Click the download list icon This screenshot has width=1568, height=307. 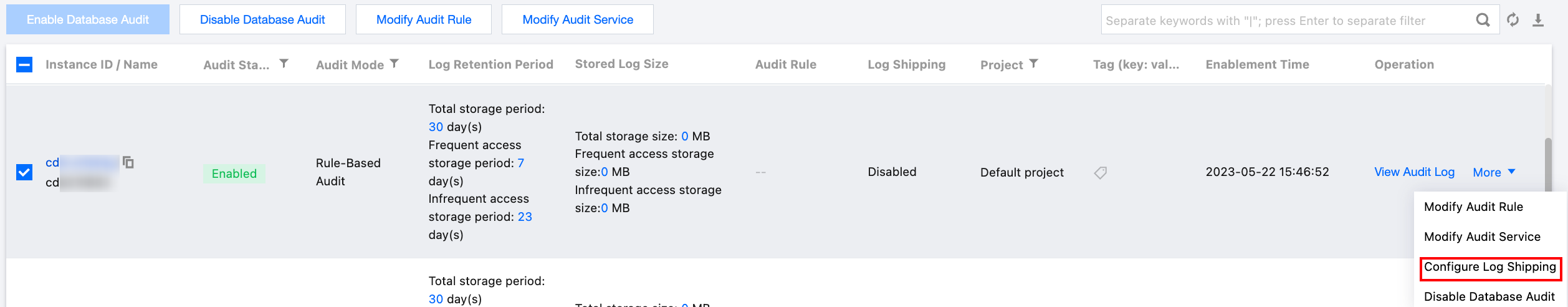tap(1538, 20)
